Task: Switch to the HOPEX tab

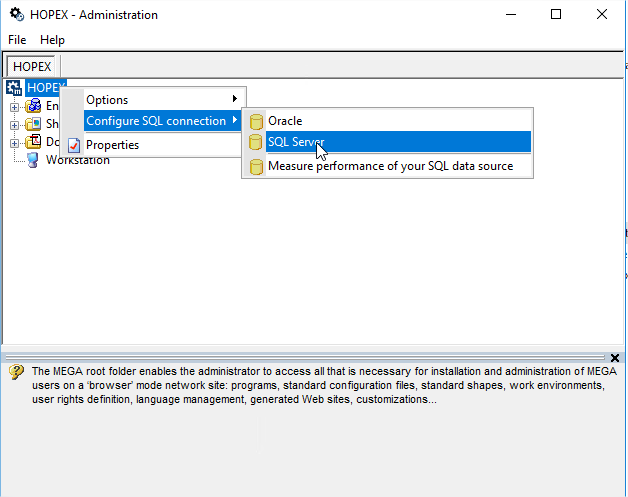Action: tap(32, 66)
